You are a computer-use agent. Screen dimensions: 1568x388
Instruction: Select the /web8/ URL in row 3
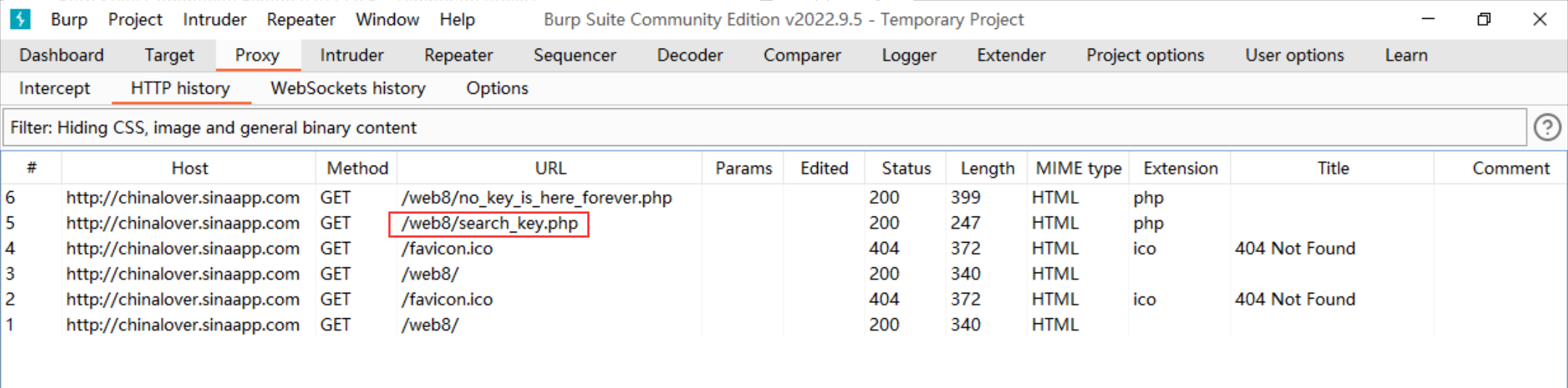[430, 274]
